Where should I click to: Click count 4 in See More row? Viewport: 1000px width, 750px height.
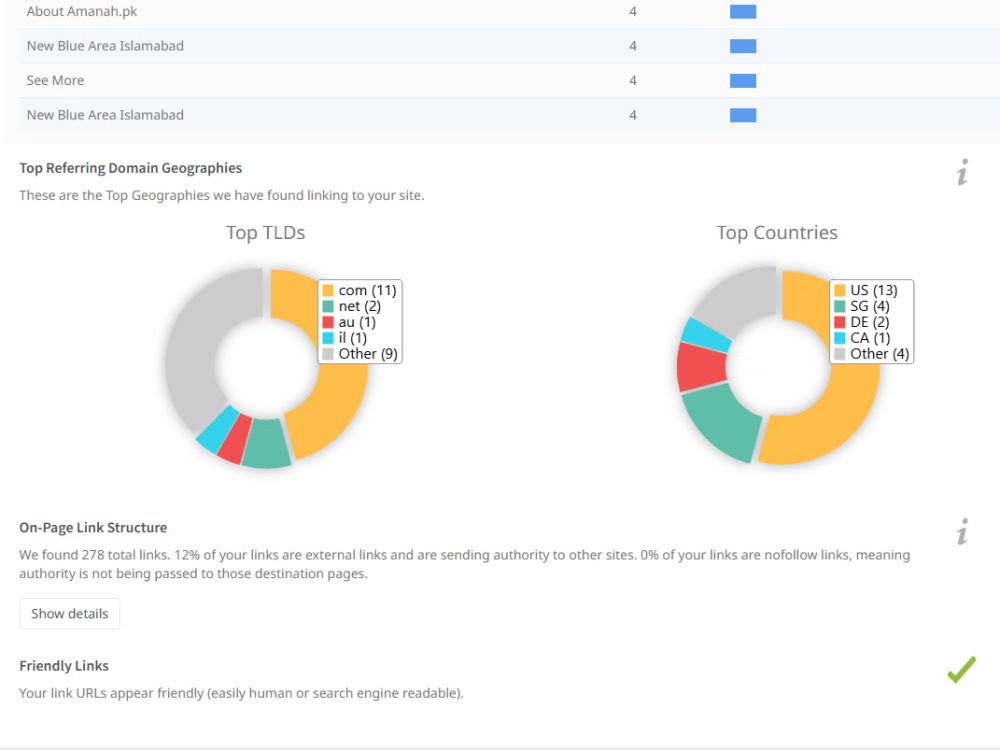pyautogui.click(x=633, y=80)
